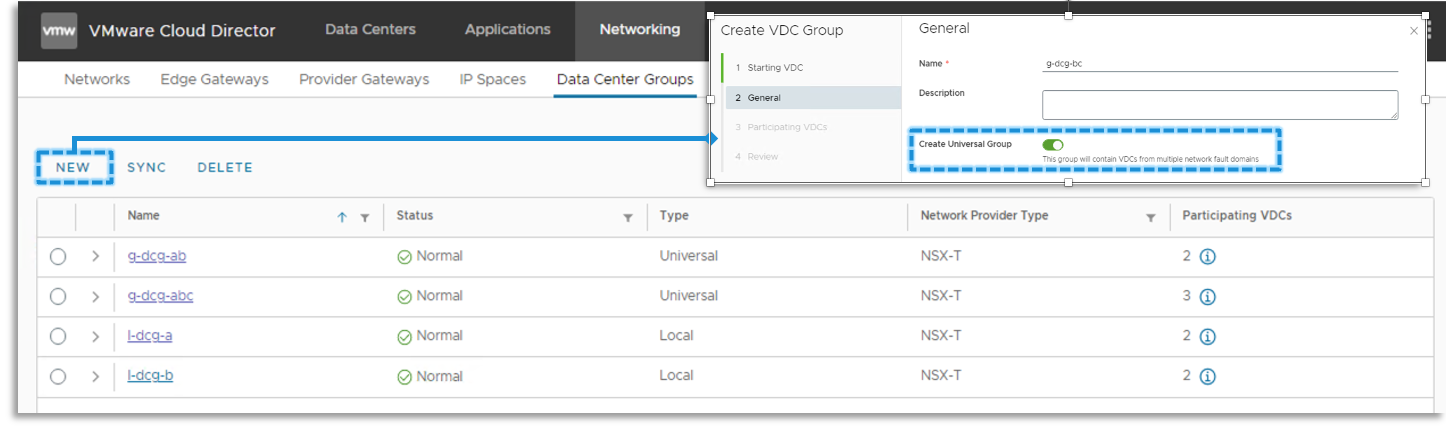Expand the g-dcg-ab row chevron
Screen dimensions: 1446x430
coord(96,257)
